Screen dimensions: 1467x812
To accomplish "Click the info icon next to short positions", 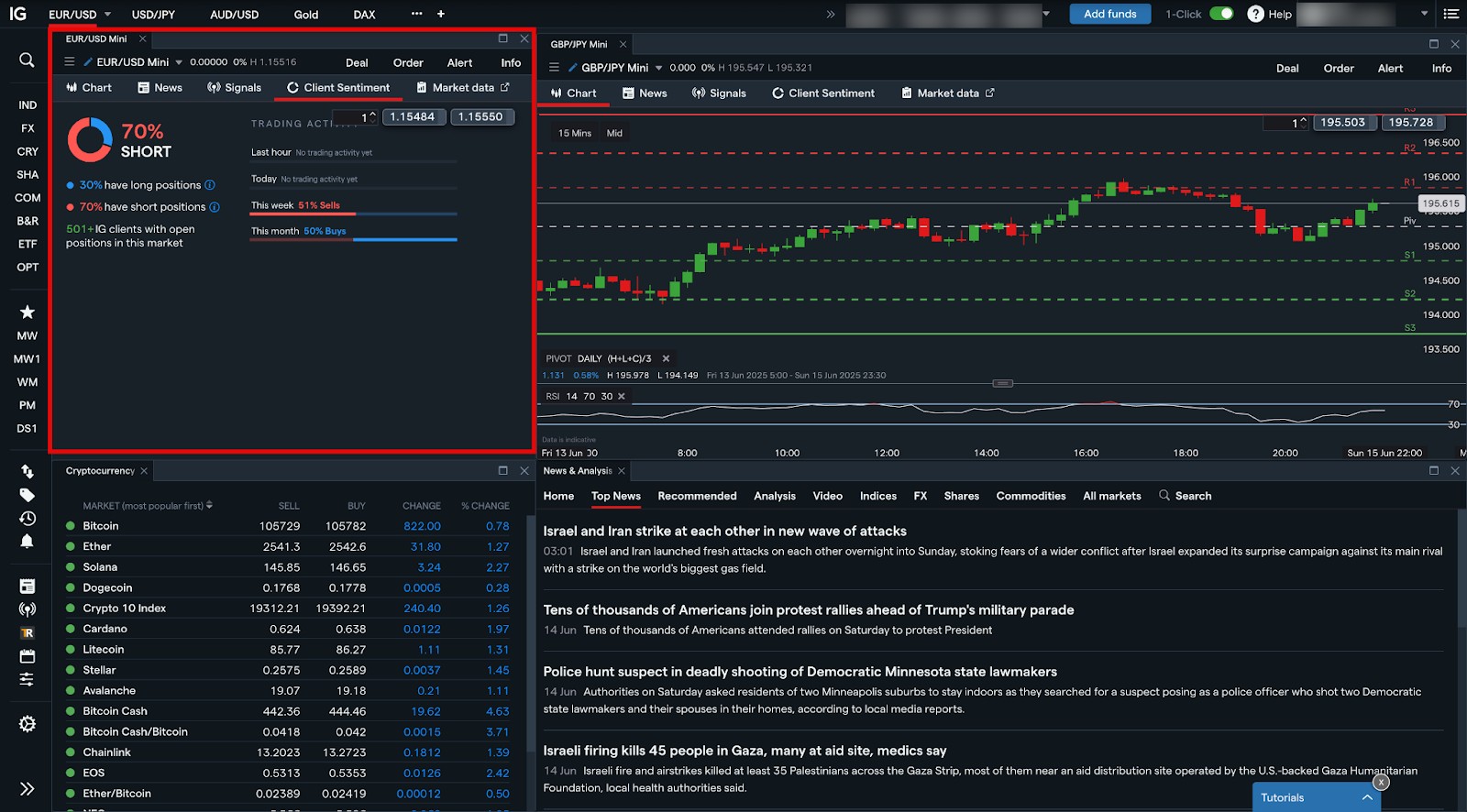I will coord(215,207).
